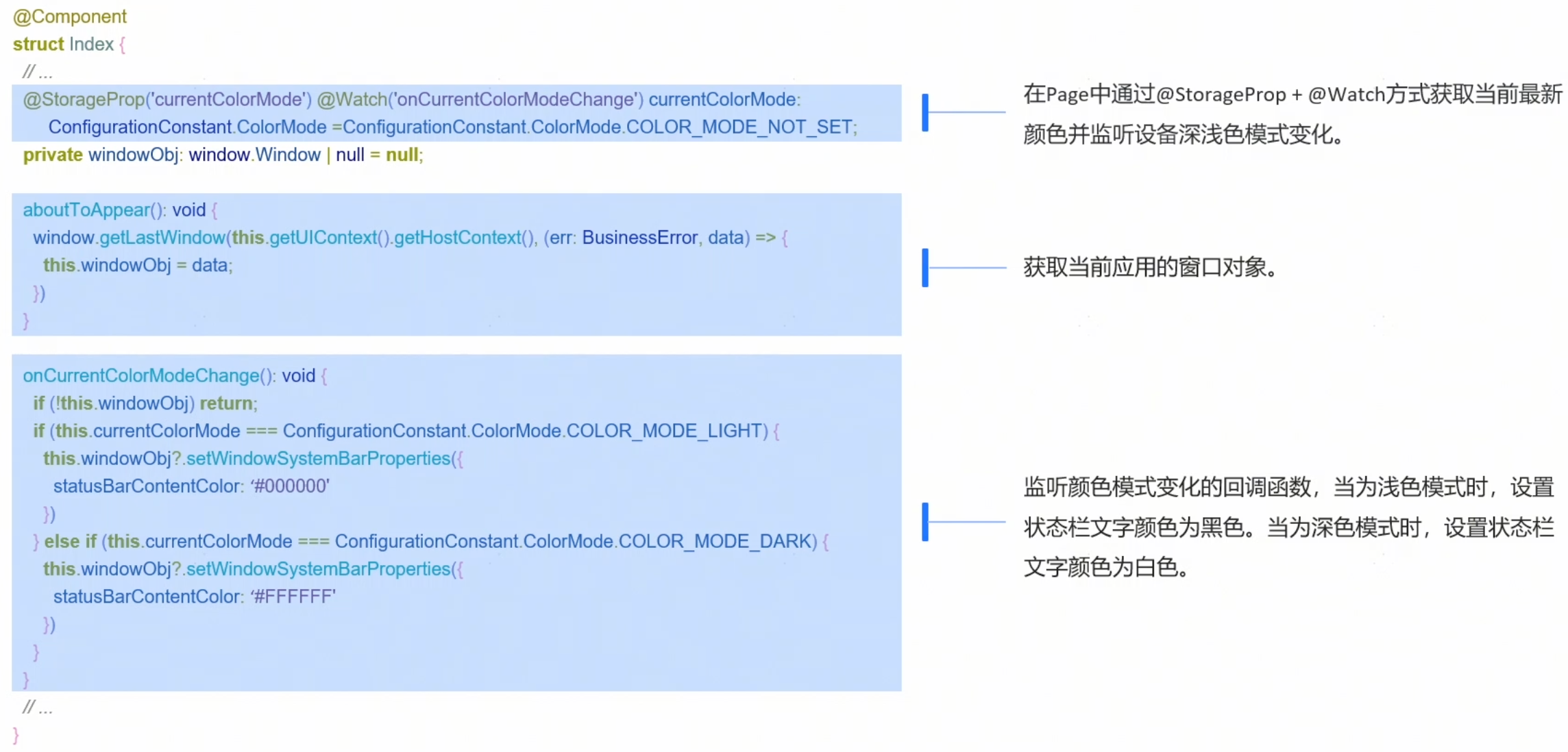Click the COLOR_MODE_LIGHT constant
This screenshot has height=752, width=1568.
click(x=663, y=431)
